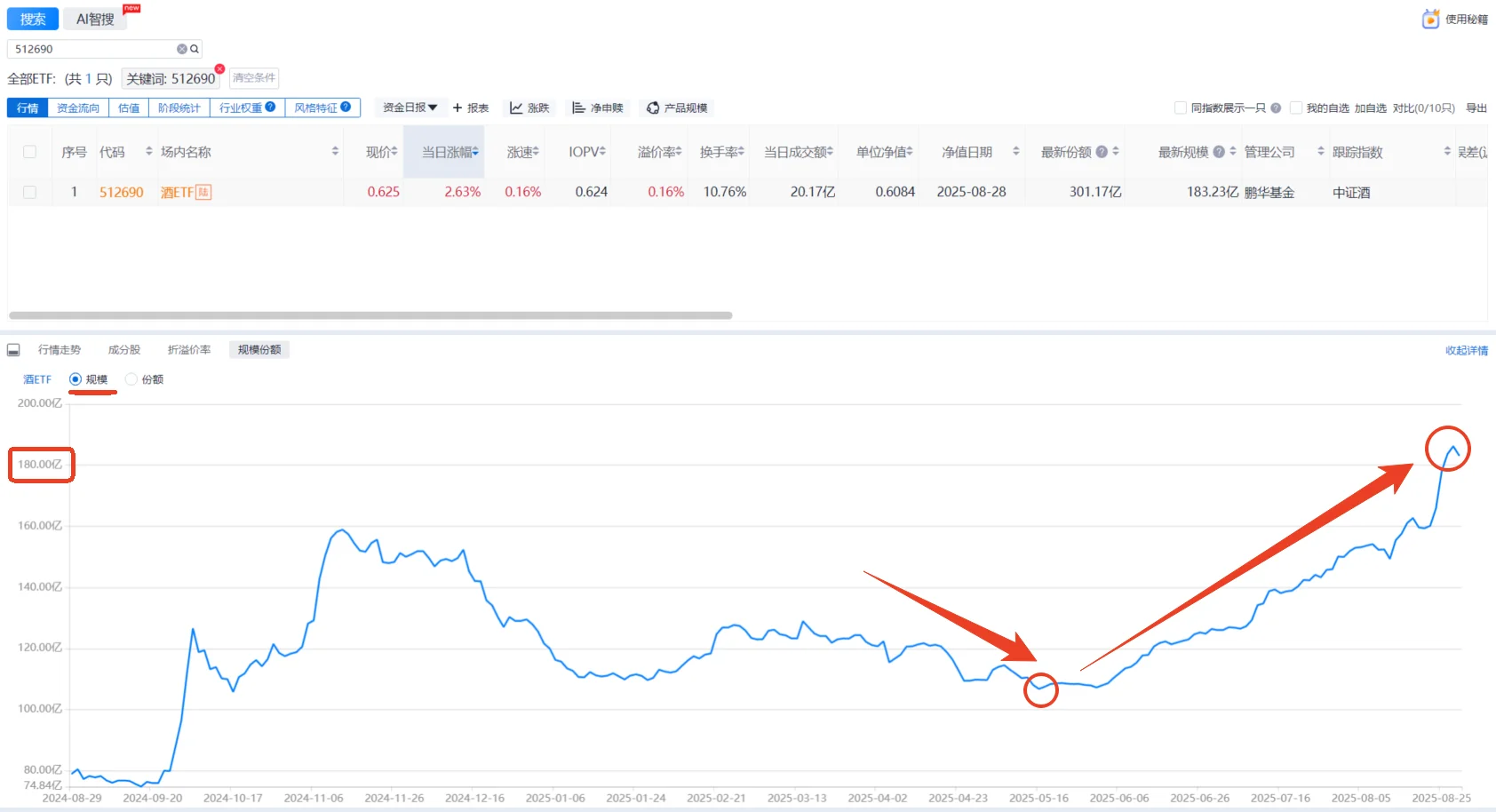Select the 行情 tab
Viewport: 1496px width, 812px height.
pyautogui.click(x=28, y=108)
